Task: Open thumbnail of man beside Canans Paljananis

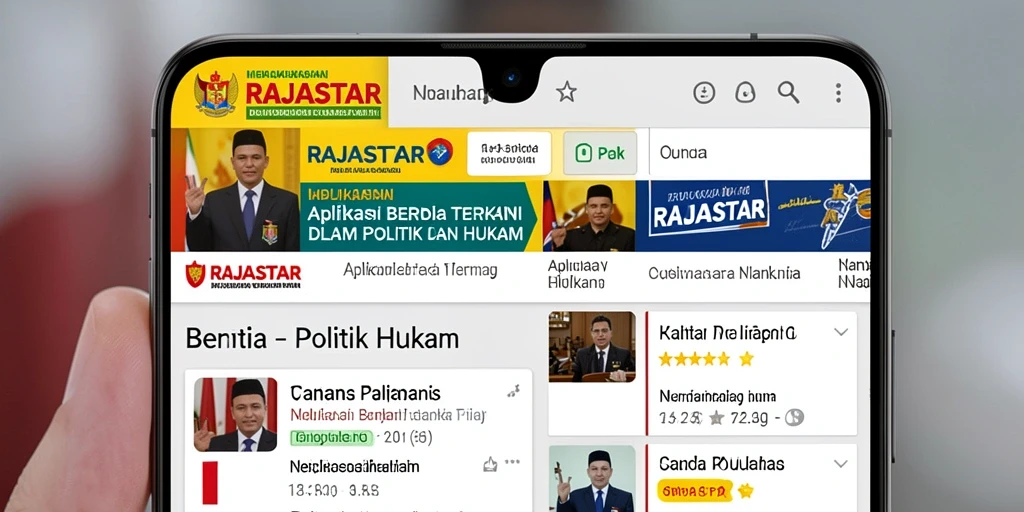Action: 235,415
